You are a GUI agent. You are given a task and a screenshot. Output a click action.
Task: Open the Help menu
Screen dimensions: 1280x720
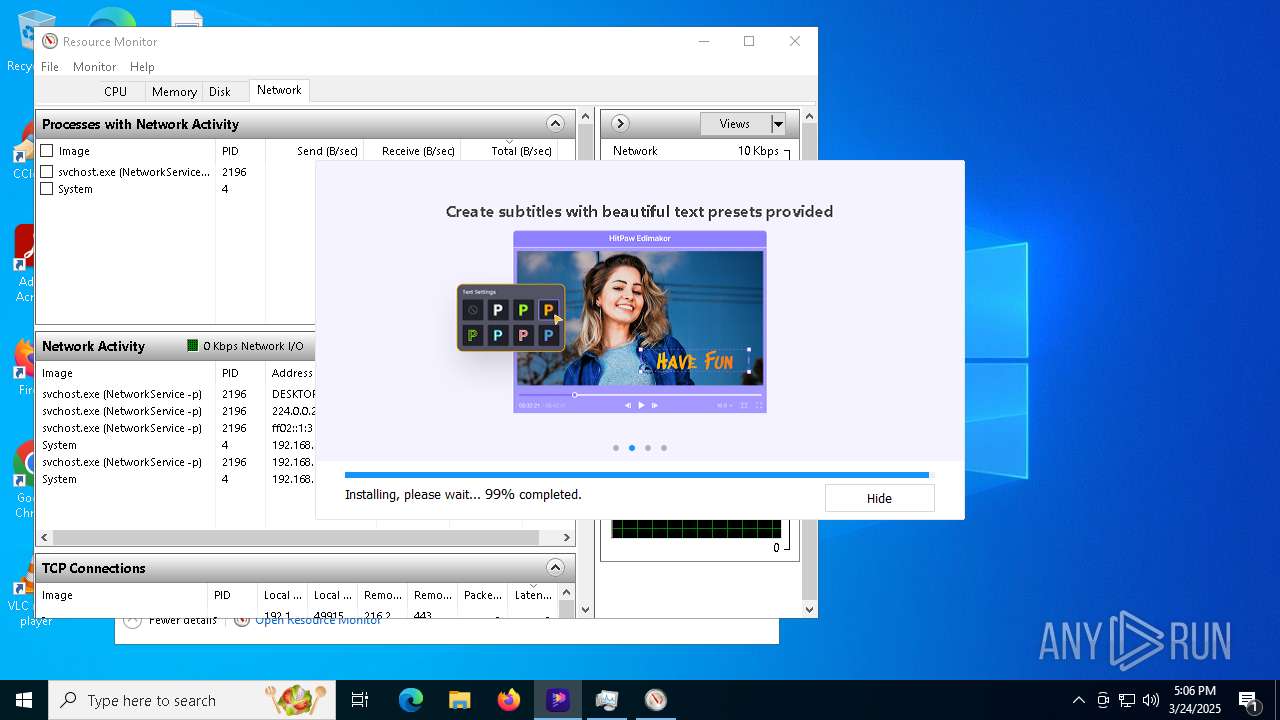[142, 67]
